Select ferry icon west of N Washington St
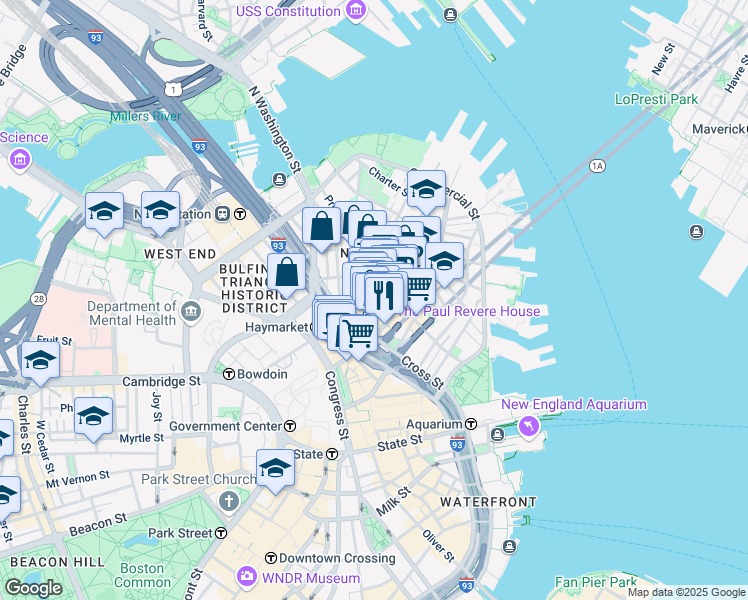This screenshot has width=748, height=600. pyautogui.click(x=280, y=180)
